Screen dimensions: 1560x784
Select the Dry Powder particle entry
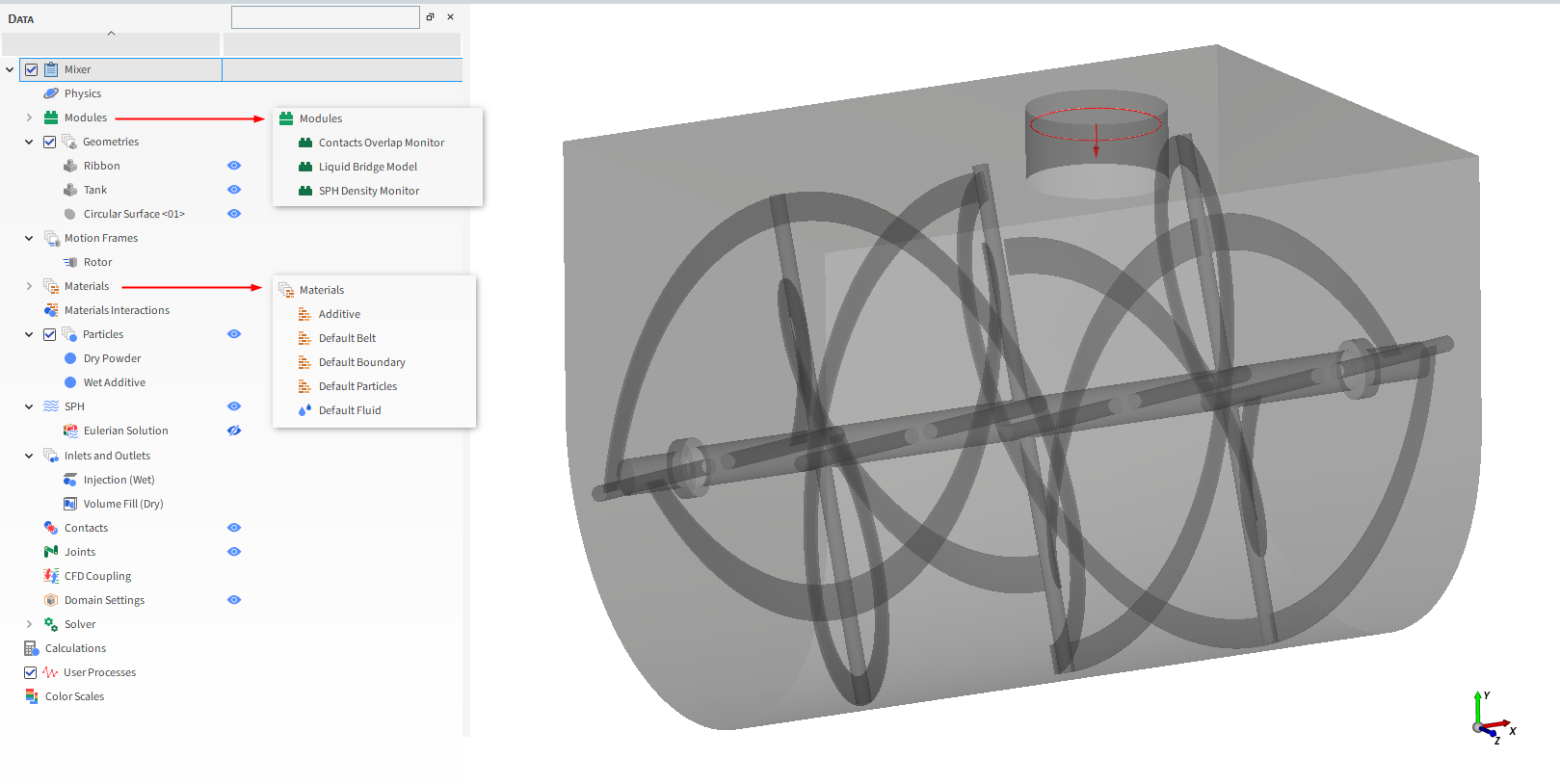[x=112, y=358]
